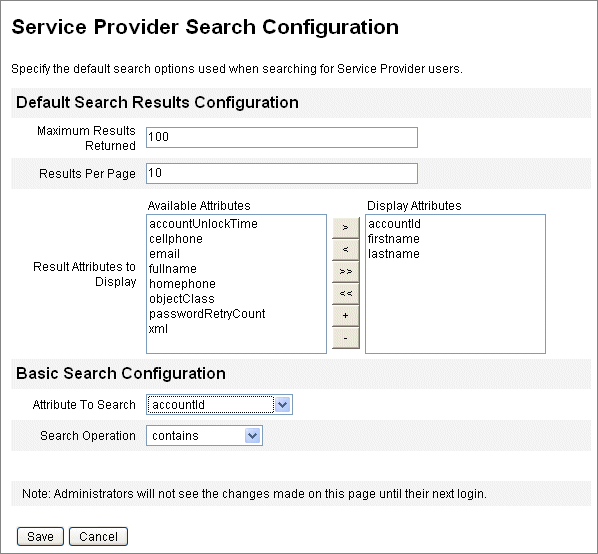
Task: Select lastname in Display Attributes list
Action: (x=394, y=254)
